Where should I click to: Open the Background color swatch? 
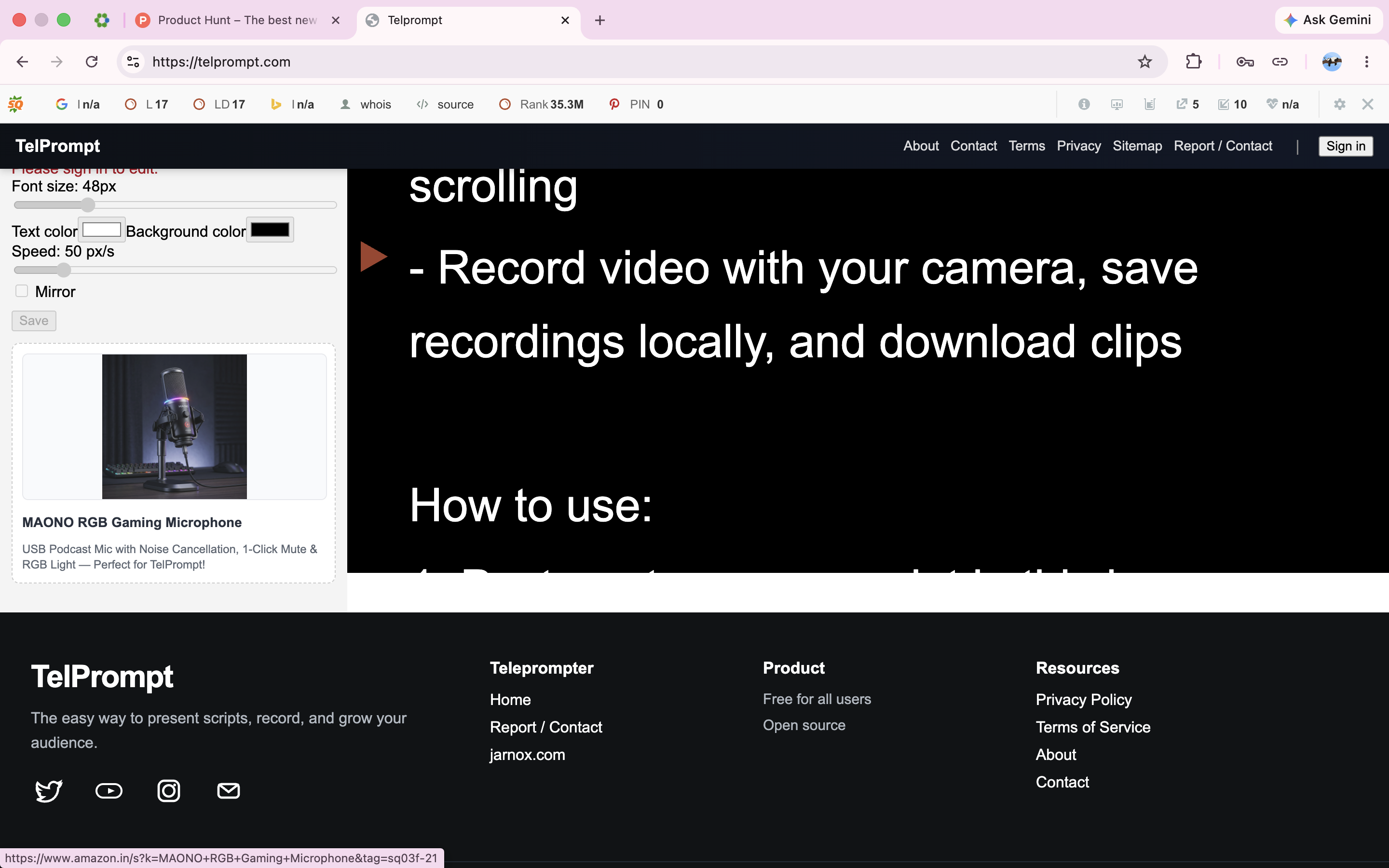click(x=270, y=230)
